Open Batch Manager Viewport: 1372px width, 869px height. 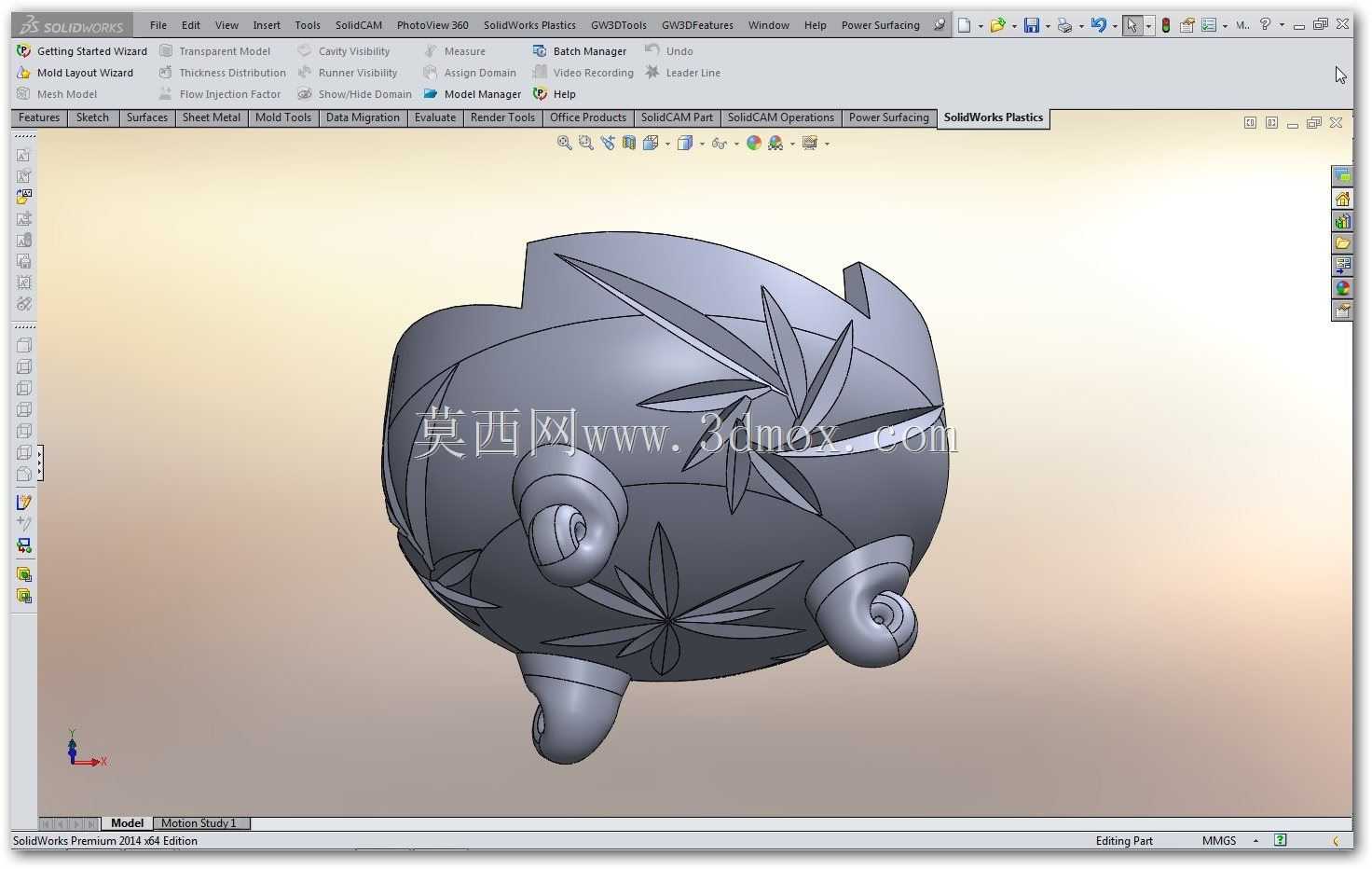579,51
